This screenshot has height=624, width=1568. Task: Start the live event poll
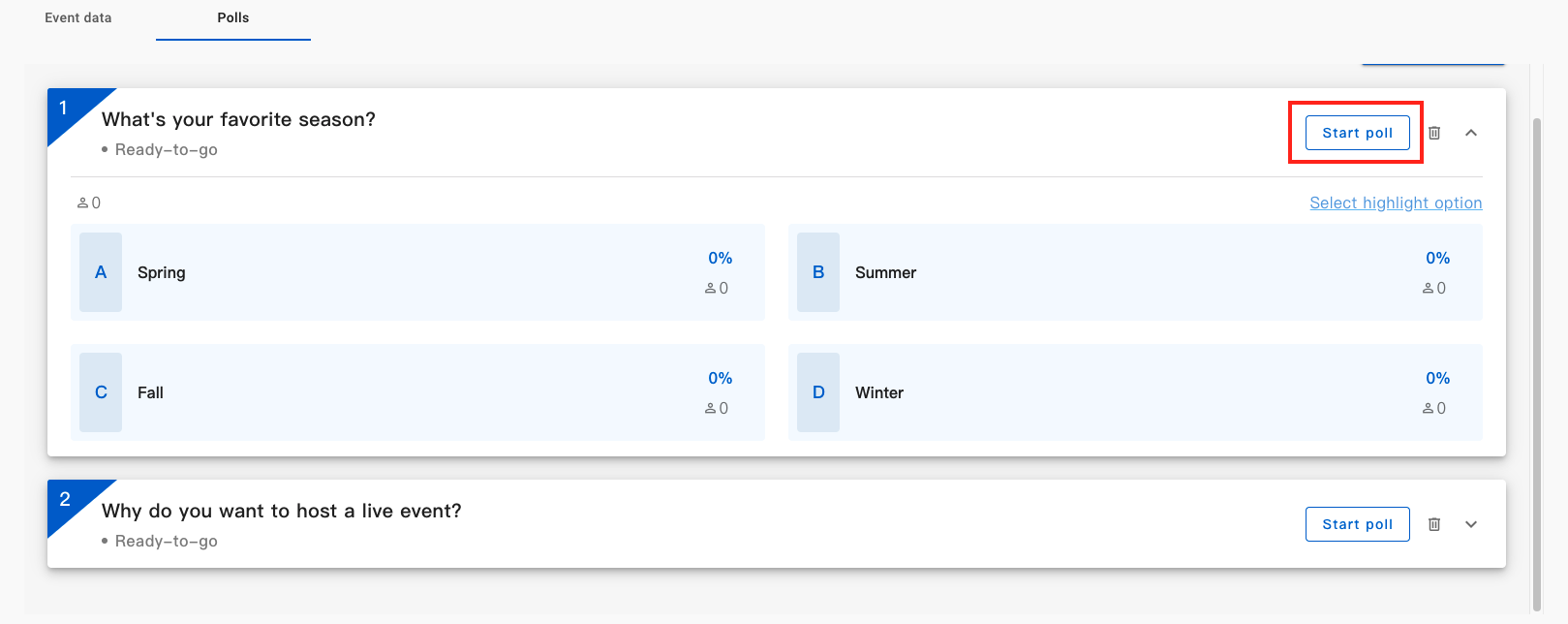pos(1357,523)
